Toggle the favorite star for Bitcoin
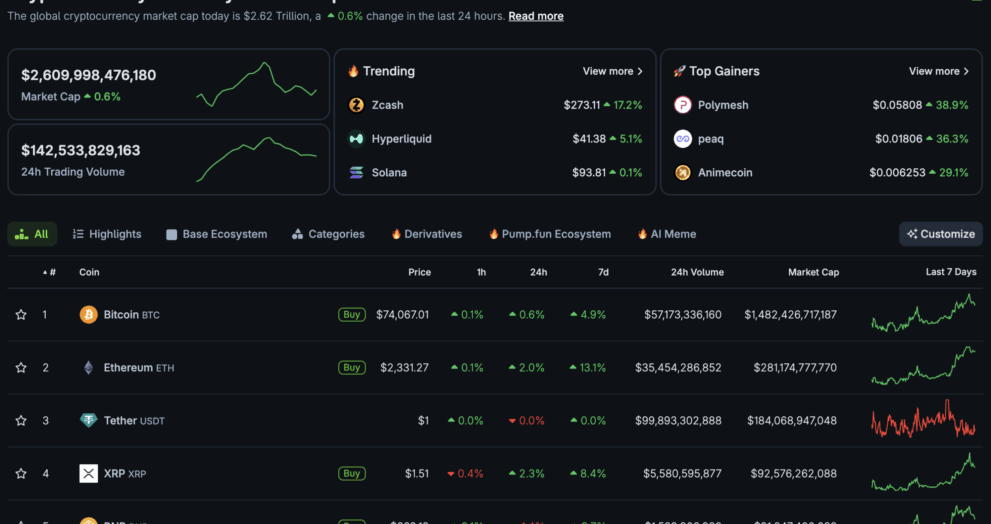Screen dimensions: 991x524 click(x=21, y=315)
